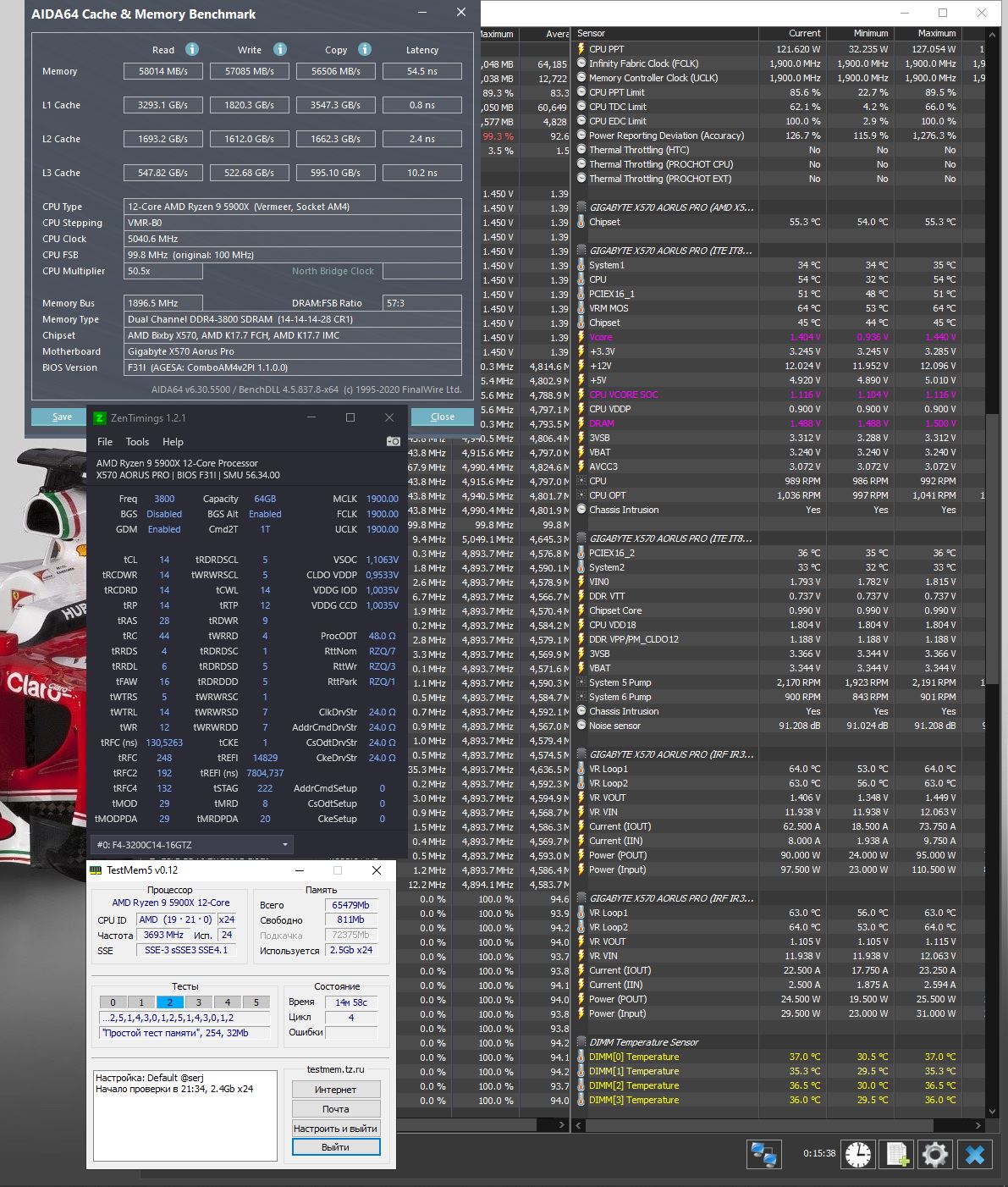Viewport: 1008px width, 1187px height.
Task: Click the TestMem5 log text box
Action: pyautogui.click(x=185, y=1115)
